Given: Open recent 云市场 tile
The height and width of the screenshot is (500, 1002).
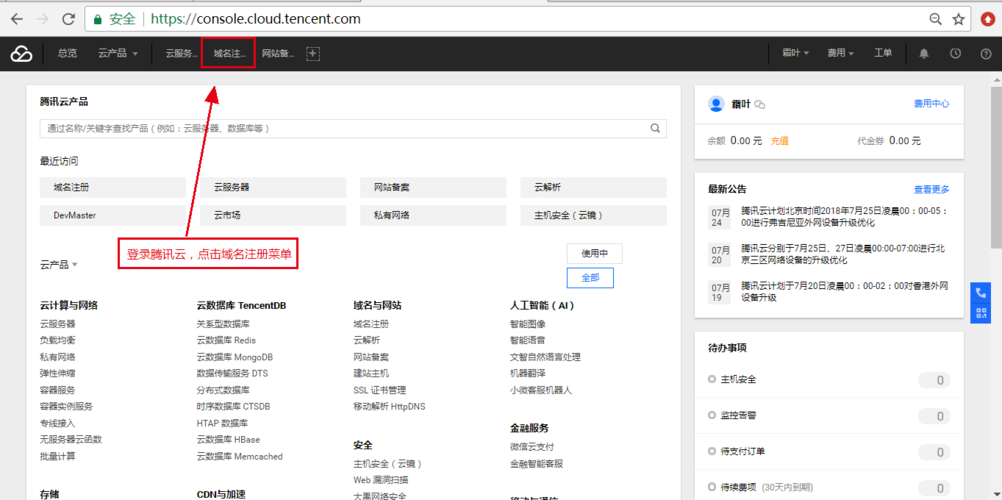Looking at the screenshot, I should click(273, 215).
